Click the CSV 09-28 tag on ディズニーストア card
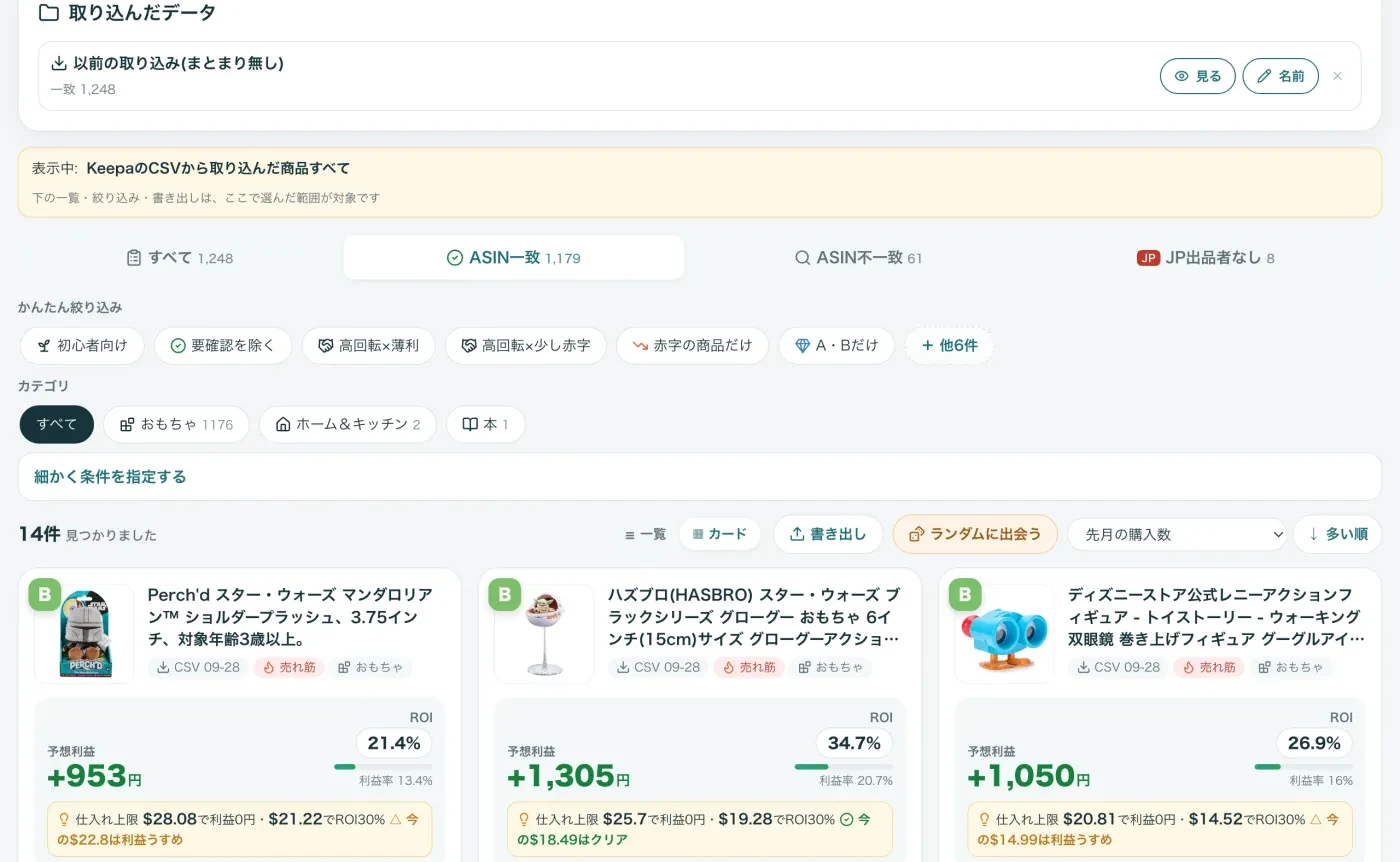Image resolution: width=1400 pixels, height=862 pixels. [1118, 667]
